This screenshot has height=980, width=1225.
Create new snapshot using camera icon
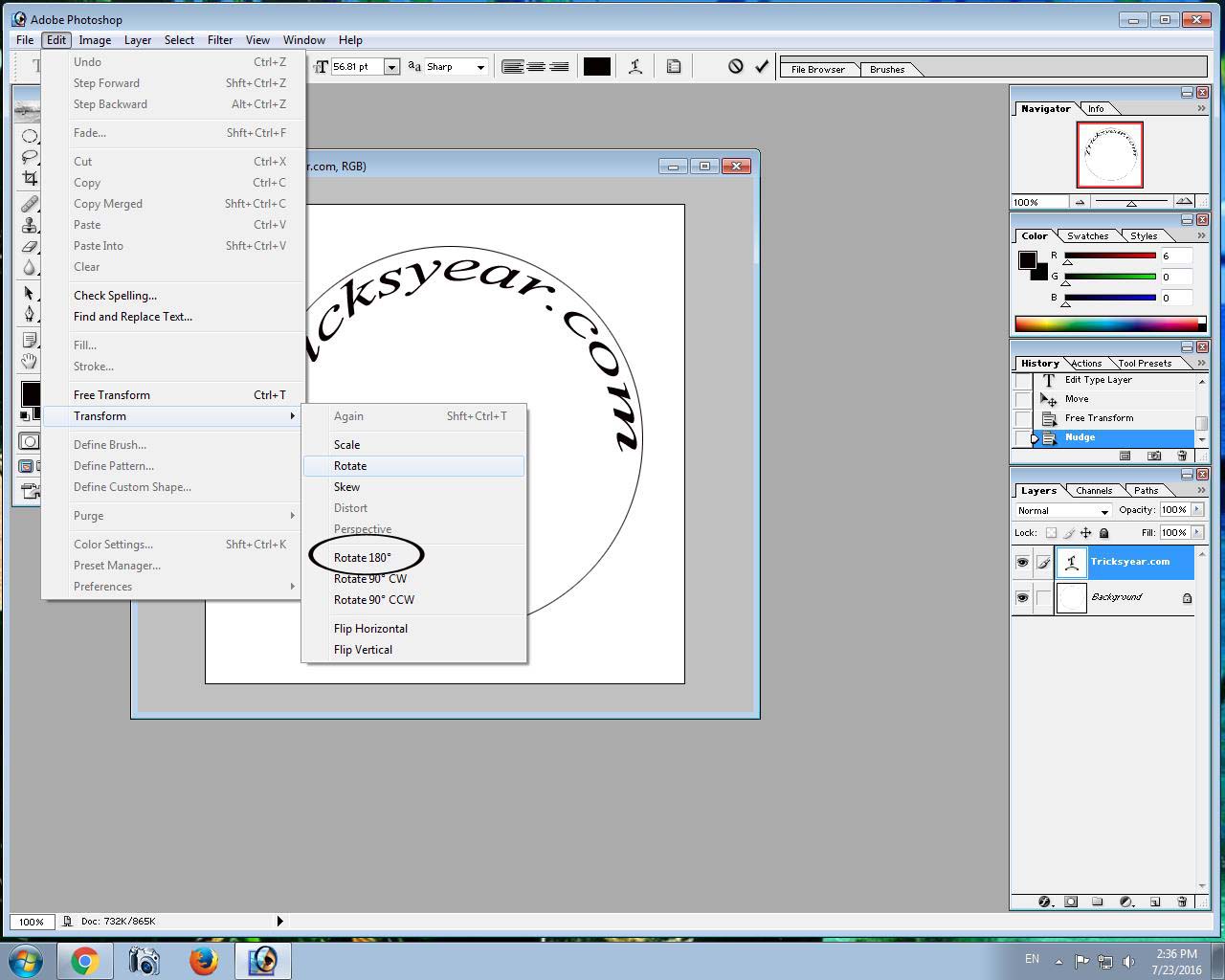click(x=1156, y=457)
